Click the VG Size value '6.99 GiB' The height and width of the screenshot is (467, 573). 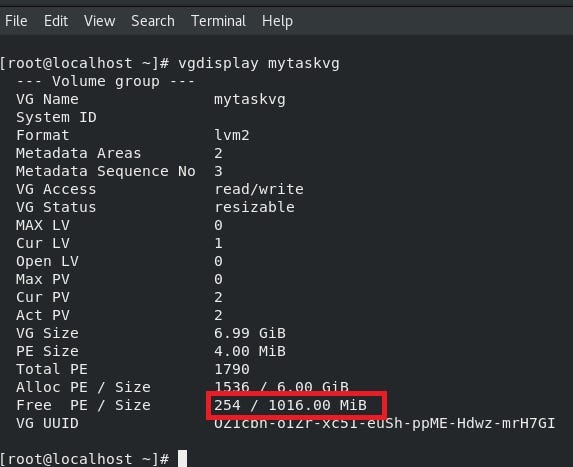point(250,333)
